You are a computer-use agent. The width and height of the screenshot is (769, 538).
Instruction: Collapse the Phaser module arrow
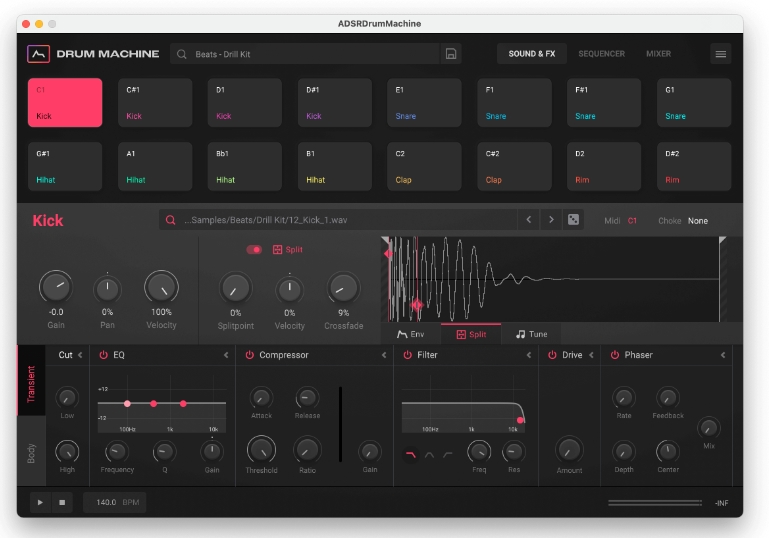click(723, 355)
